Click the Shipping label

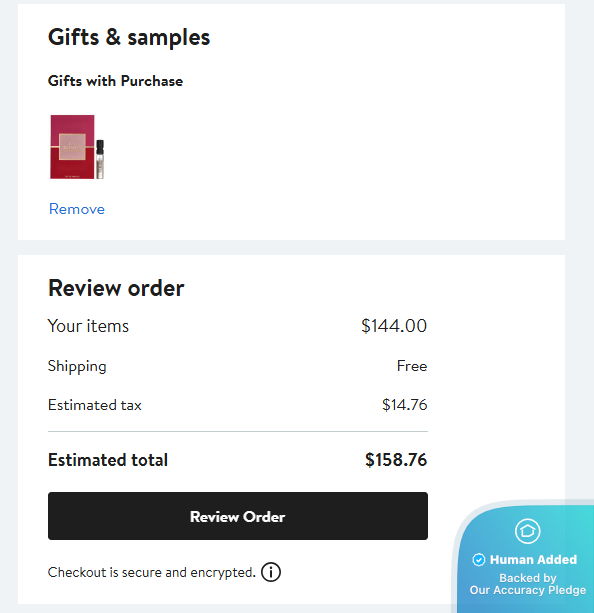(77, 366)
